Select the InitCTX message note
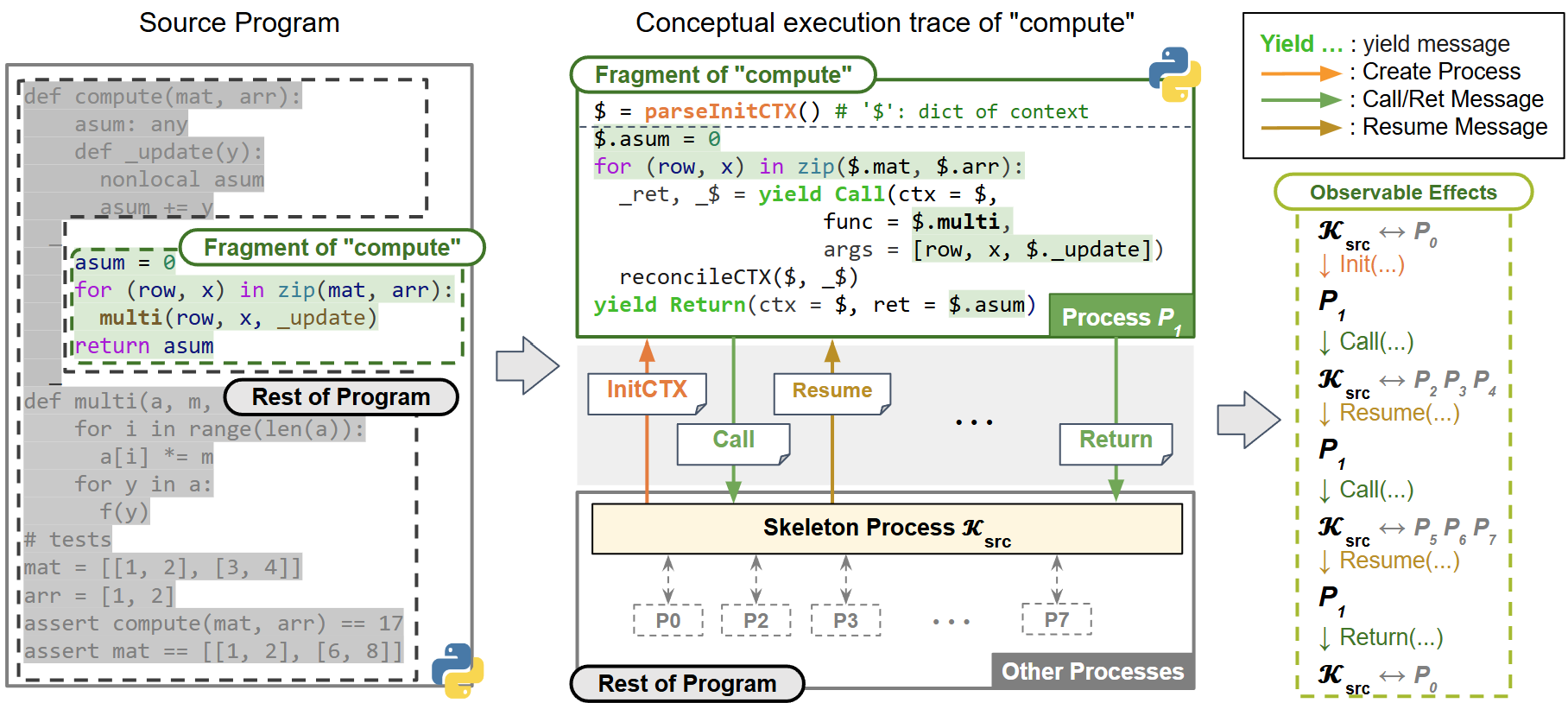 [647, 393]
